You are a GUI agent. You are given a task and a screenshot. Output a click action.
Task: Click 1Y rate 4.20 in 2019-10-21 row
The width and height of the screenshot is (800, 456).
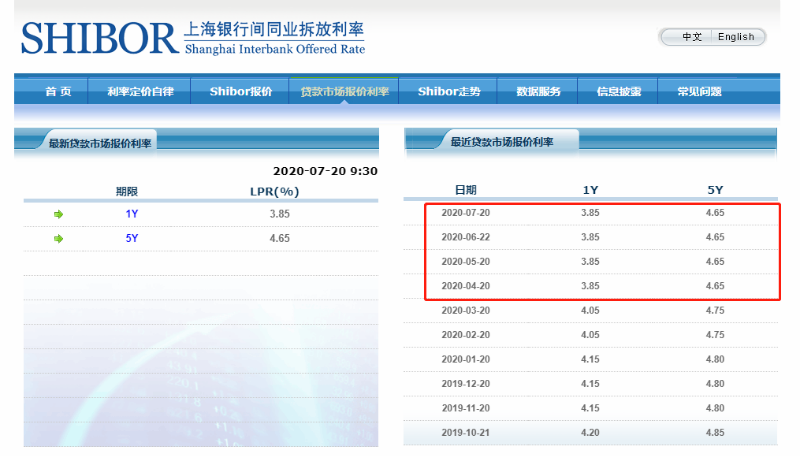[x=590, y=433]
